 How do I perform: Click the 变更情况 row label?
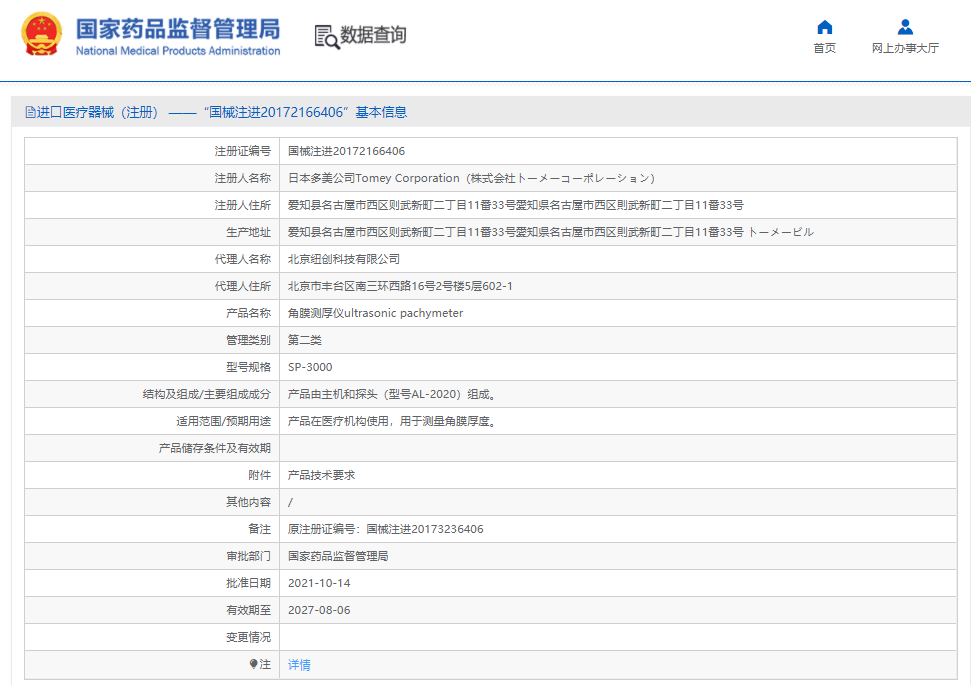point(248,637)
